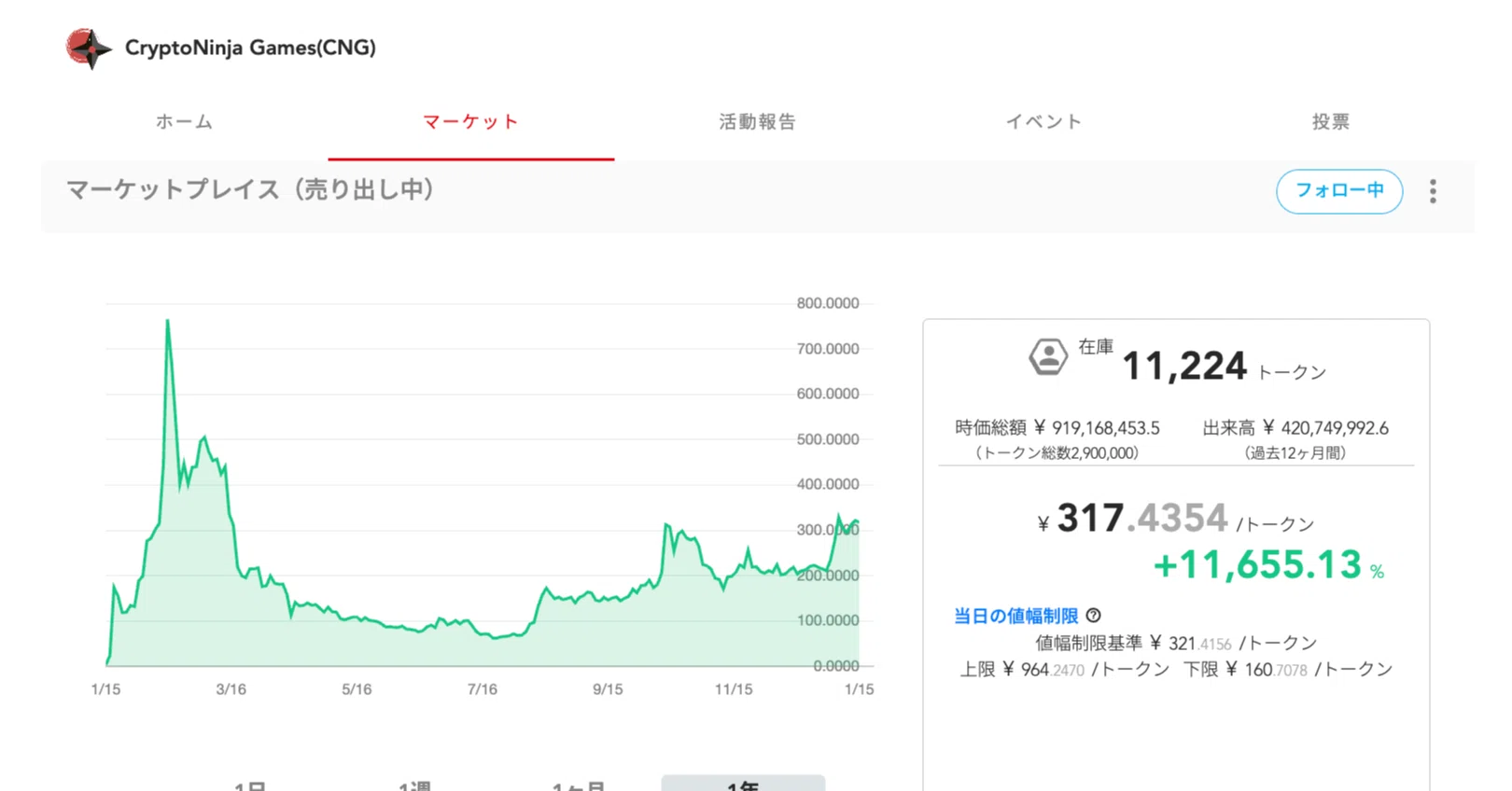Go to the イベント tab
Screen dimensions: 1512x791
coord(1043,122)
